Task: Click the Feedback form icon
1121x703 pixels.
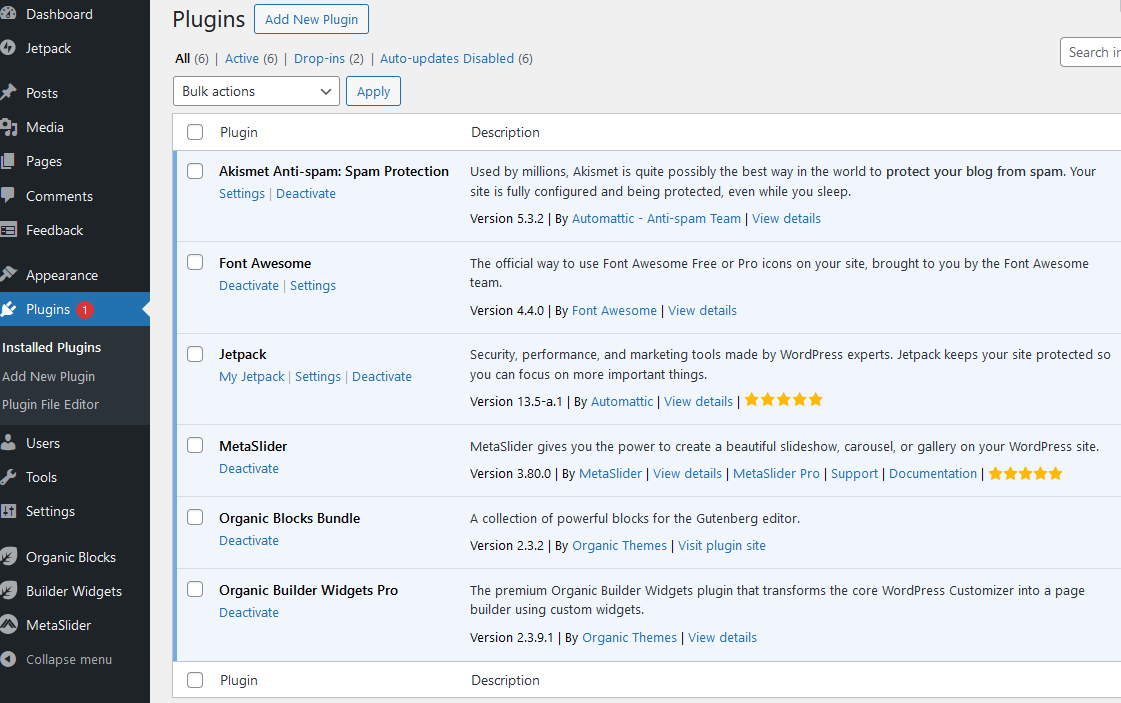Action: pyautogui.click(x=8, y=230)
